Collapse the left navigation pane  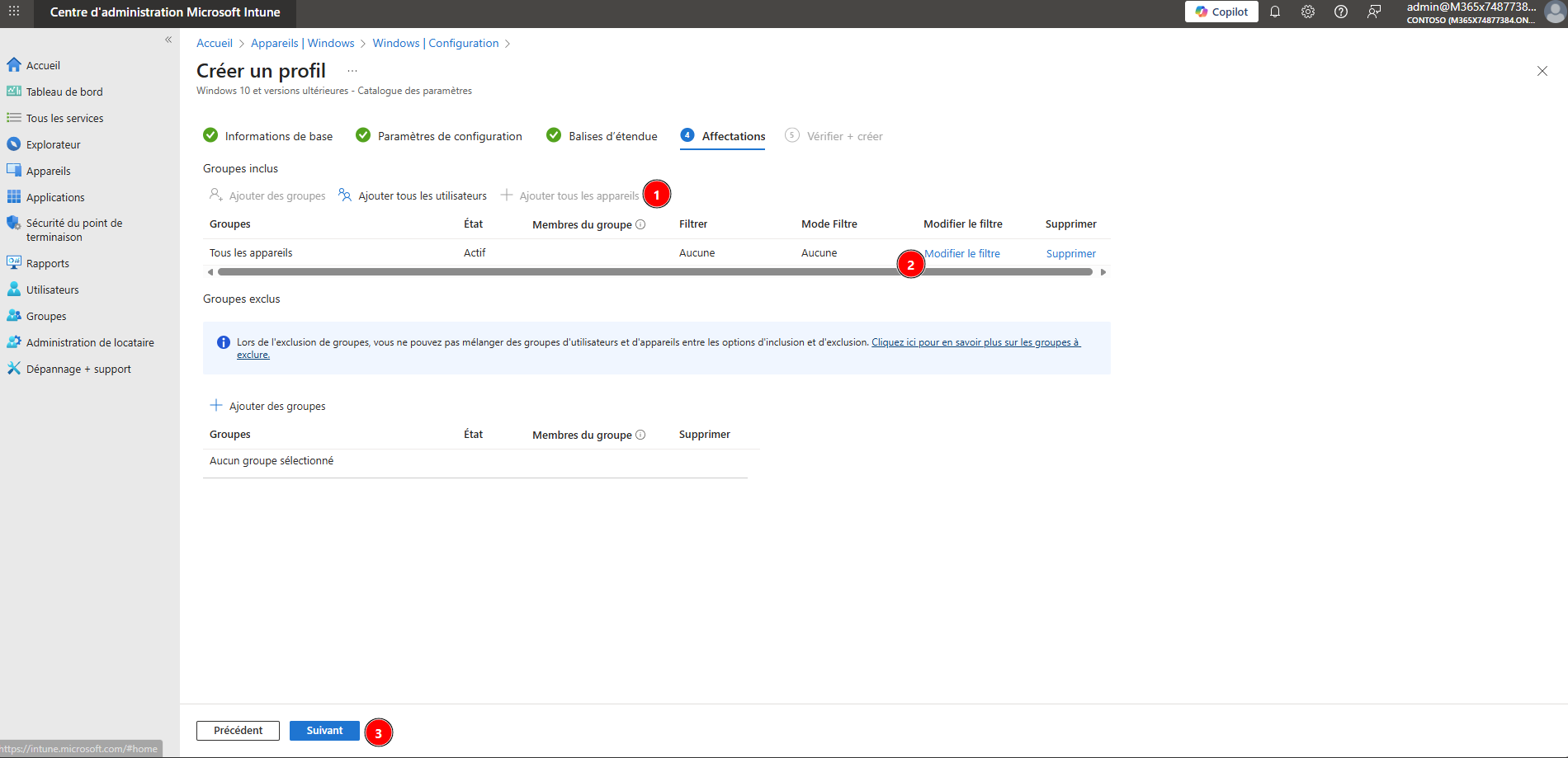click(x=168, y=40)
